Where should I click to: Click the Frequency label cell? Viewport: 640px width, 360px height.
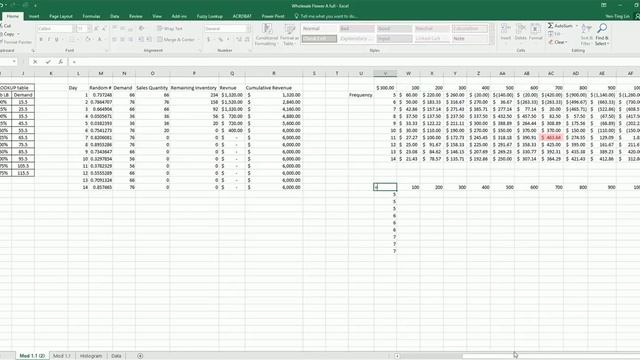pyautogui.click(x=361, y=95)
